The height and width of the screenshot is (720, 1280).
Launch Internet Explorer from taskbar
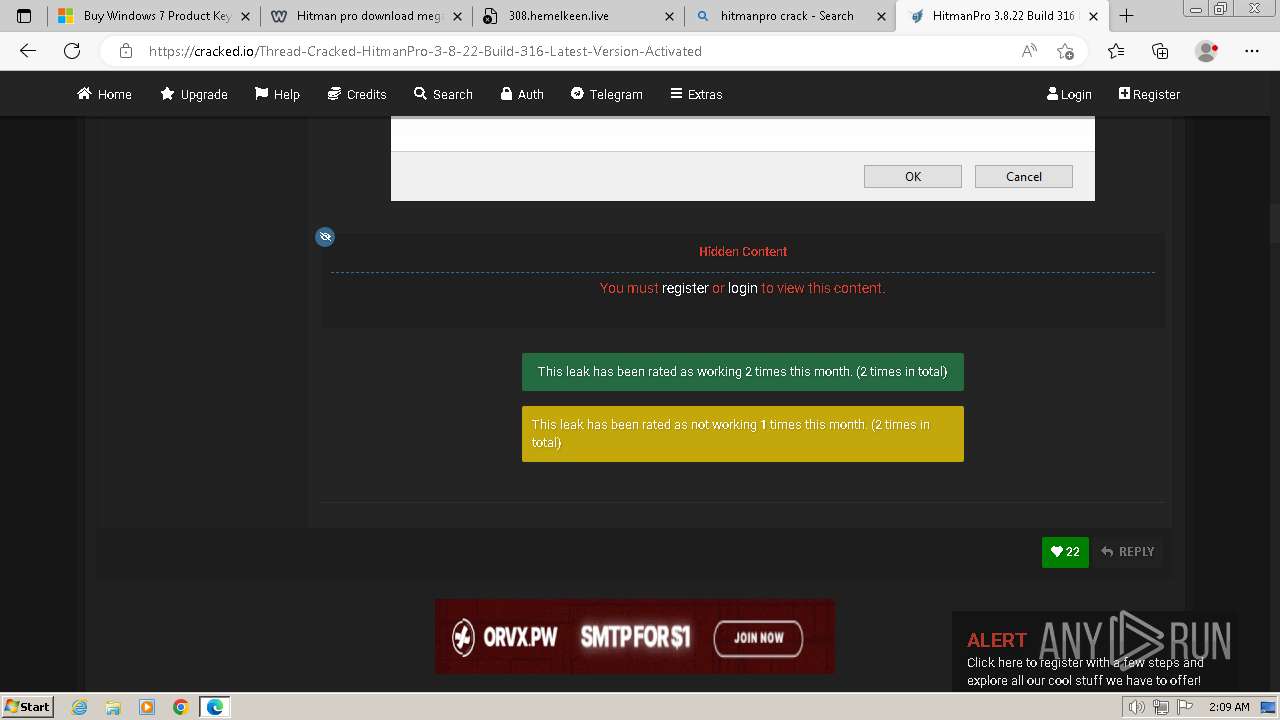79,707
